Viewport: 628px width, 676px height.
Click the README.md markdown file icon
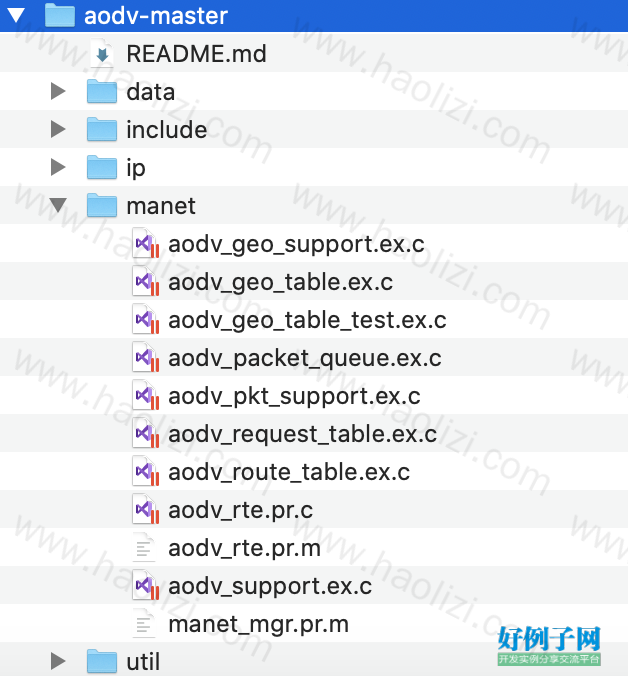coord(102,53)
